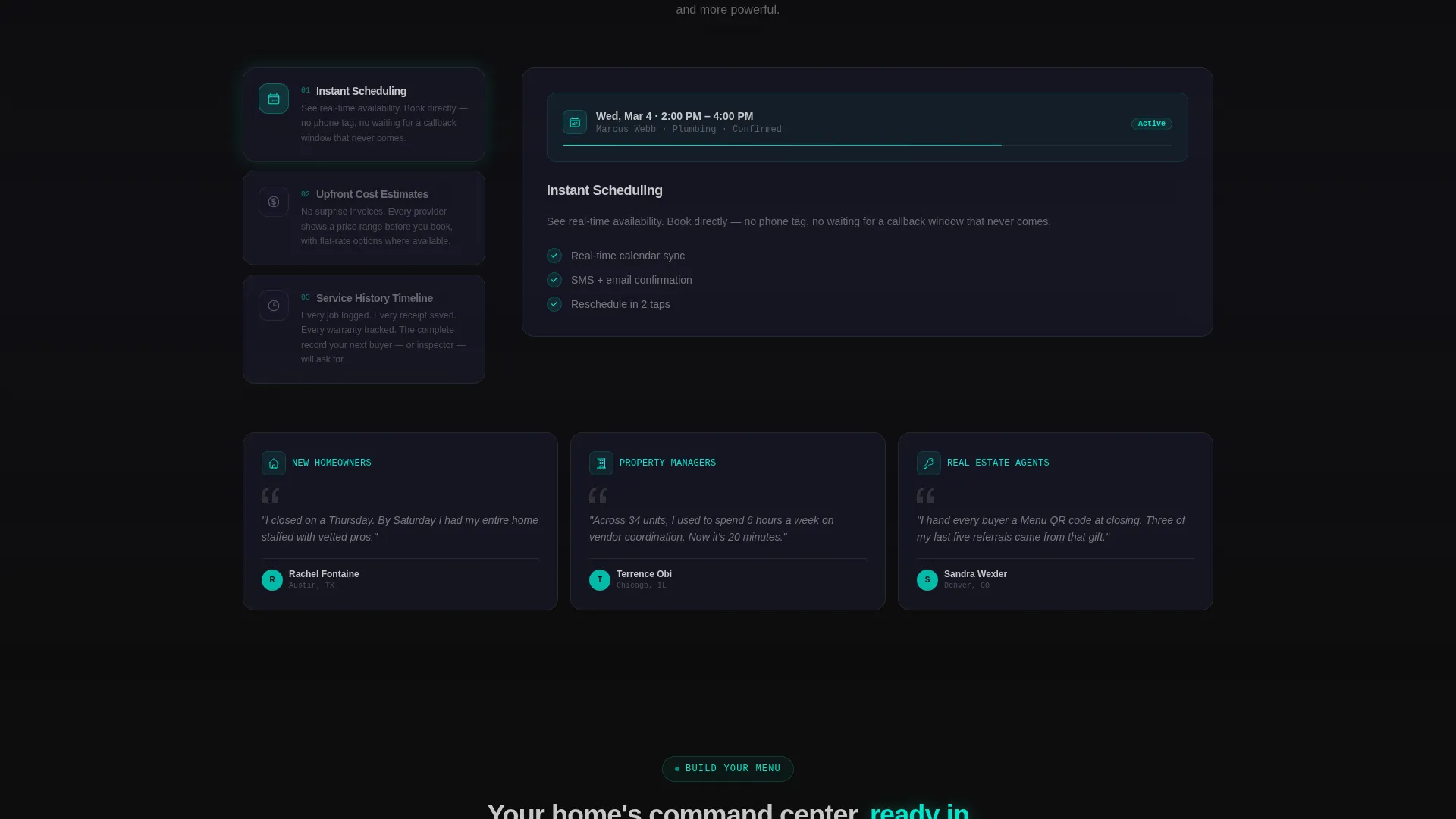Click 'SMS + email confirmation' text
Viewport: 1456px width, 819px height.
(x=632, y=280)
